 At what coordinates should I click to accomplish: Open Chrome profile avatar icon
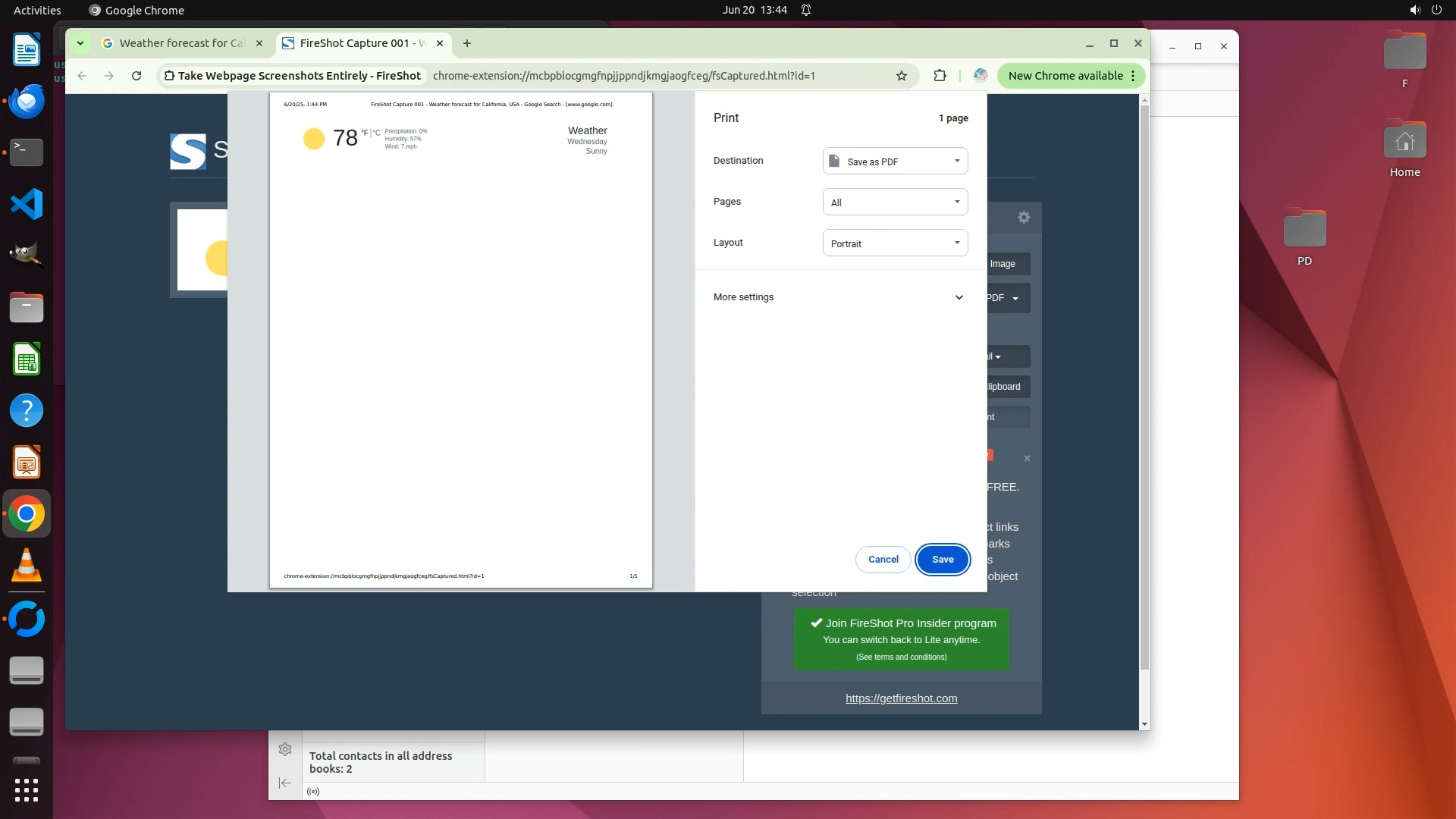981,76
